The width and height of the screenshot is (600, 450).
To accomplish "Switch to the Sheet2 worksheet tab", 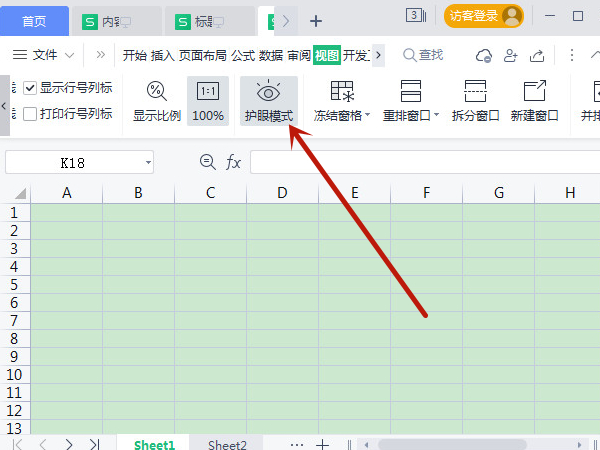I will [x=227, y=444].
